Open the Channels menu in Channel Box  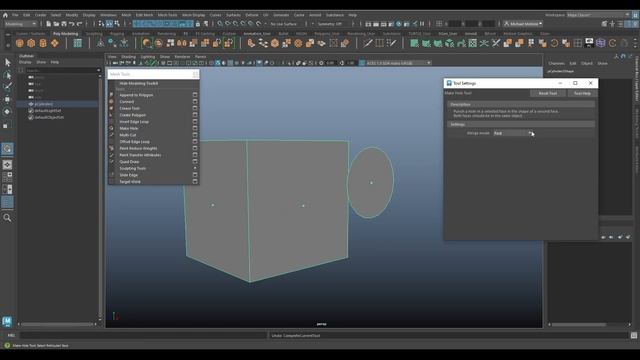pos(556,63)
